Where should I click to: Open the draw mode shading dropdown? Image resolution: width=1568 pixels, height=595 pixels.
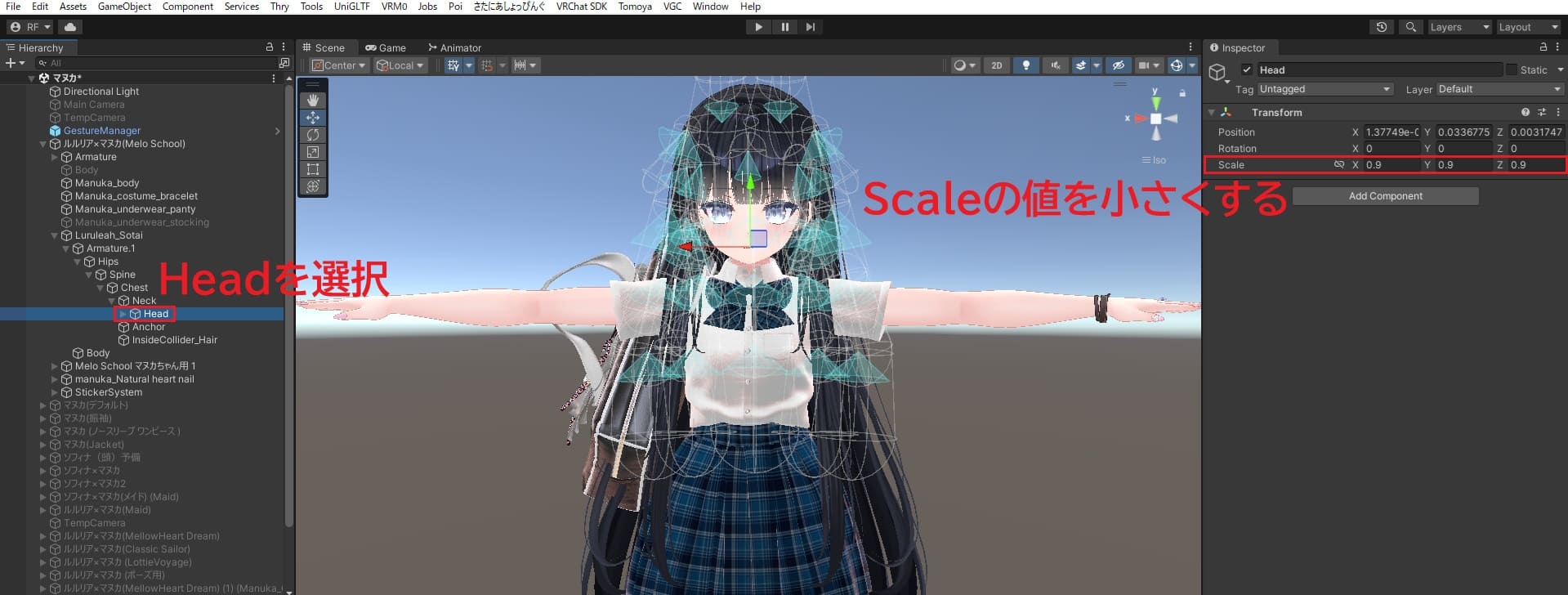coord(965,65)
